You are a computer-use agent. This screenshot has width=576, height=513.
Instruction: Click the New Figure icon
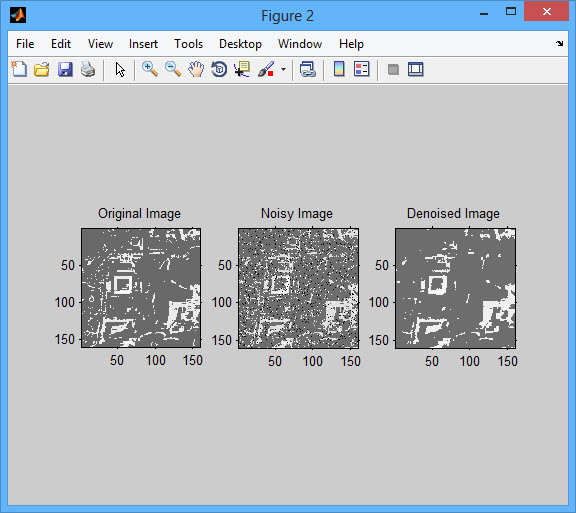click(x=19, y=69)
